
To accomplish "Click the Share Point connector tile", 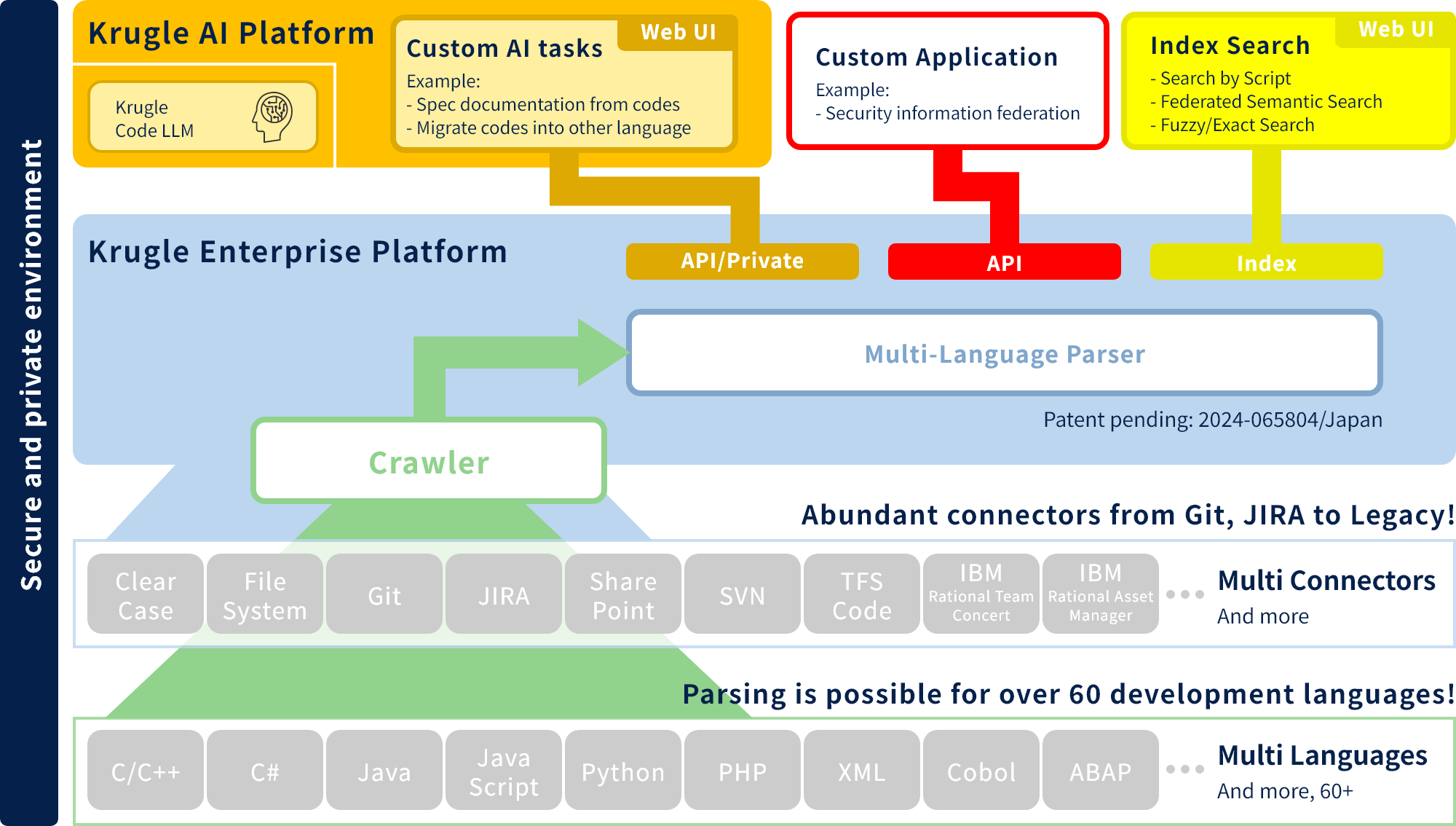I will [x=623, y=594].
